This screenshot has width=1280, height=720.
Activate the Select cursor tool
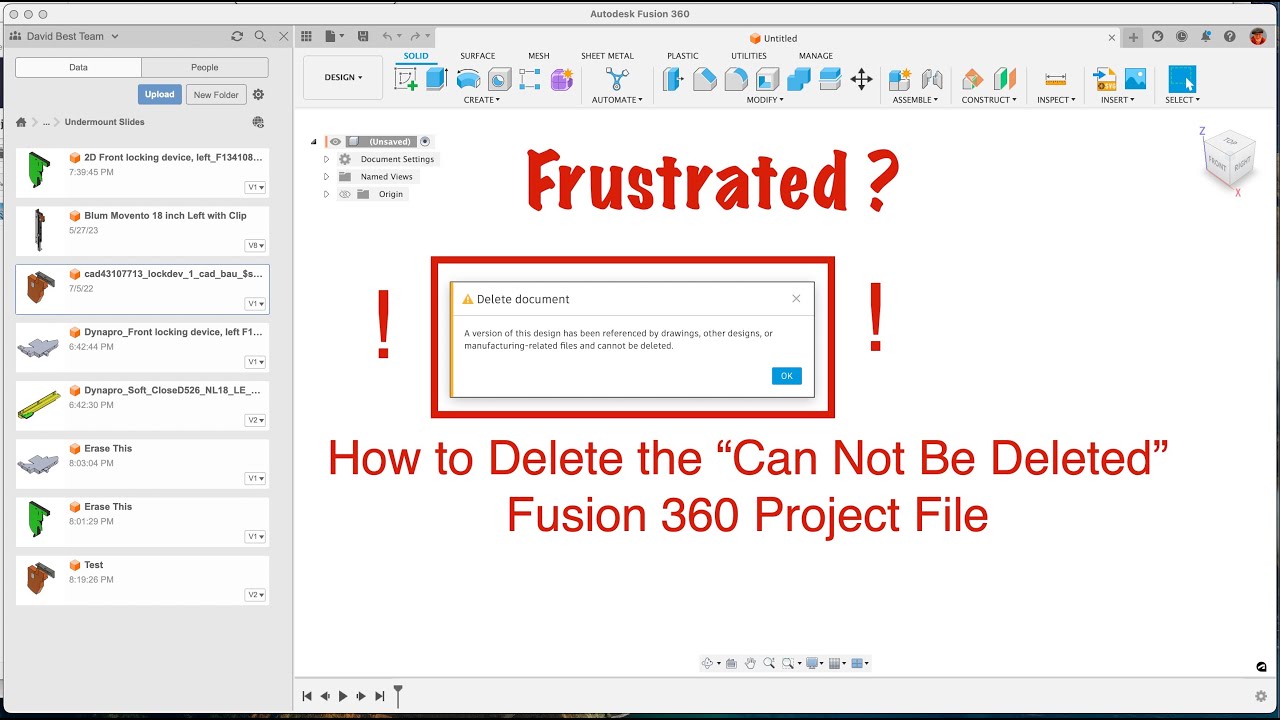tap(1182, 79)
